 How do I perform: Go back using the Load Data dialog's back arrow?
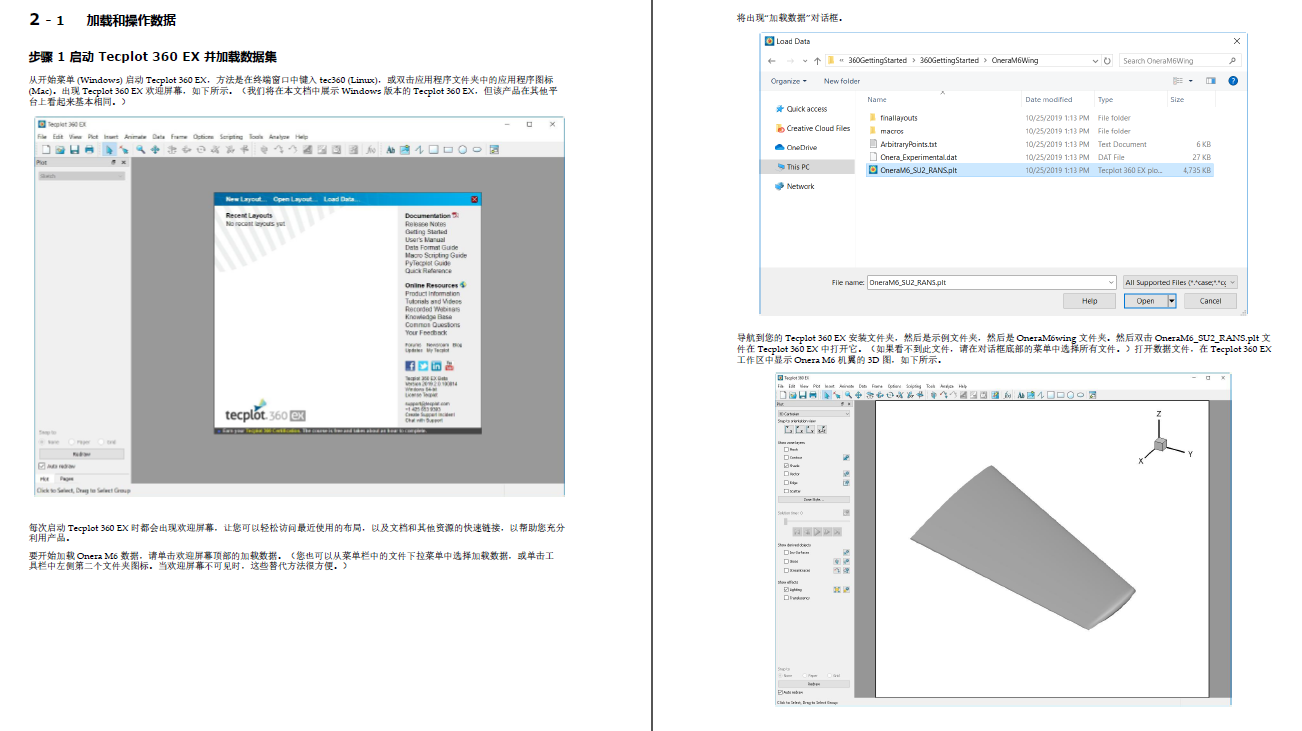[772, 60]
